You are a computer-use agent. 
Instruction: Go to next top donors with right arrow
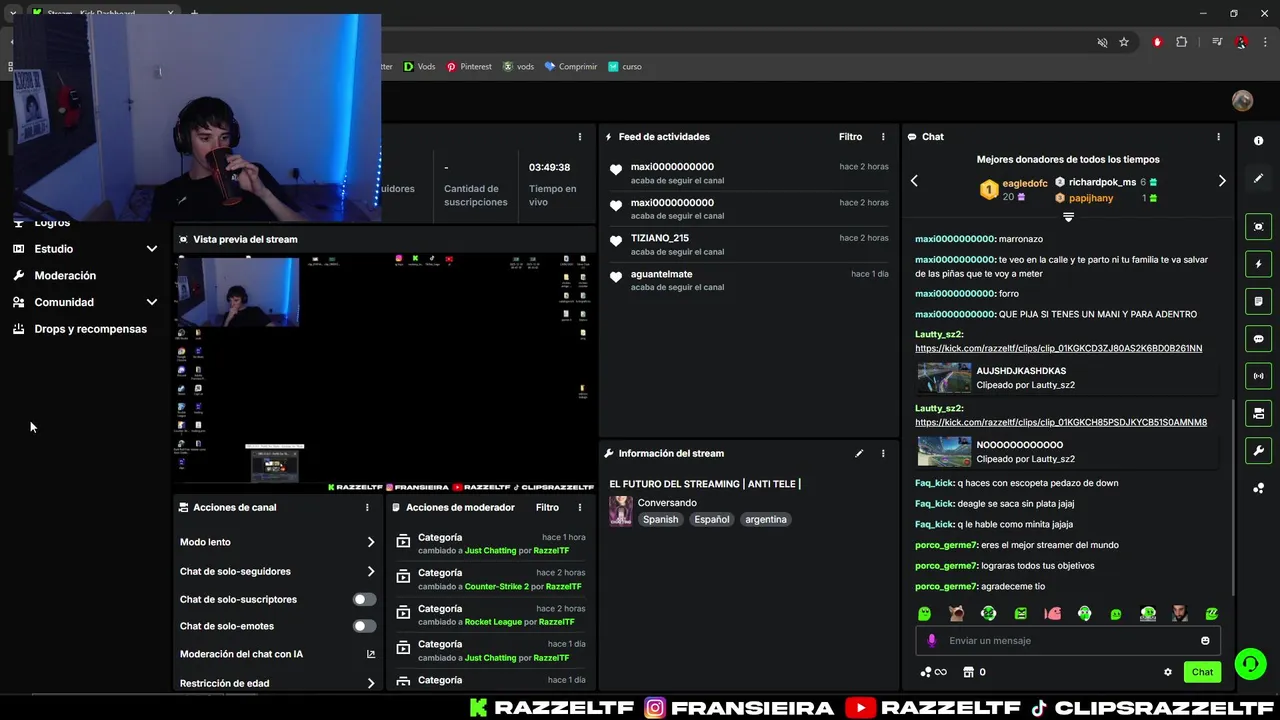1221,181
